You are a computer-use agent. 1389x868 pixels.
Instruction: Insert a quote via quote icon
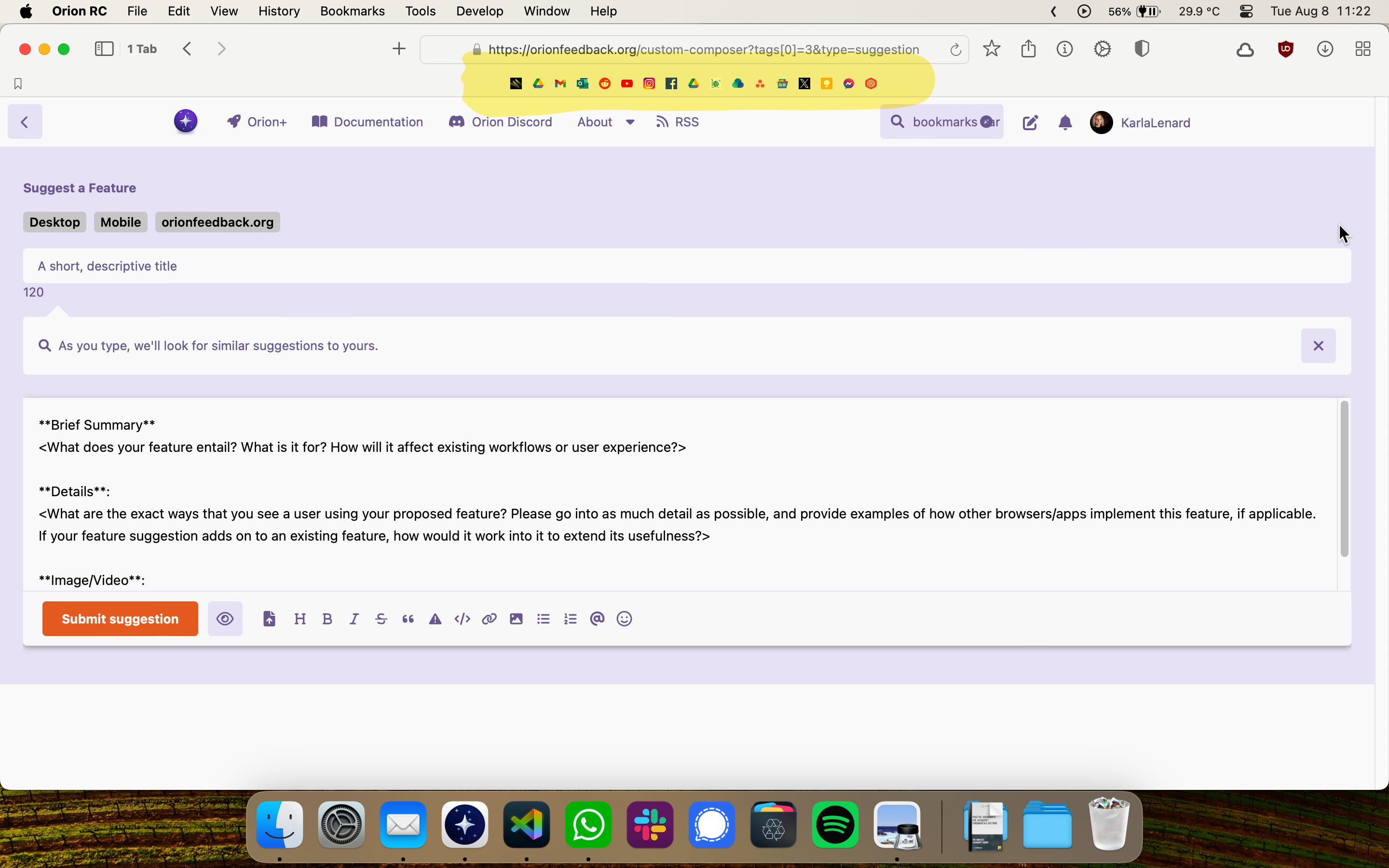(408, 619)
